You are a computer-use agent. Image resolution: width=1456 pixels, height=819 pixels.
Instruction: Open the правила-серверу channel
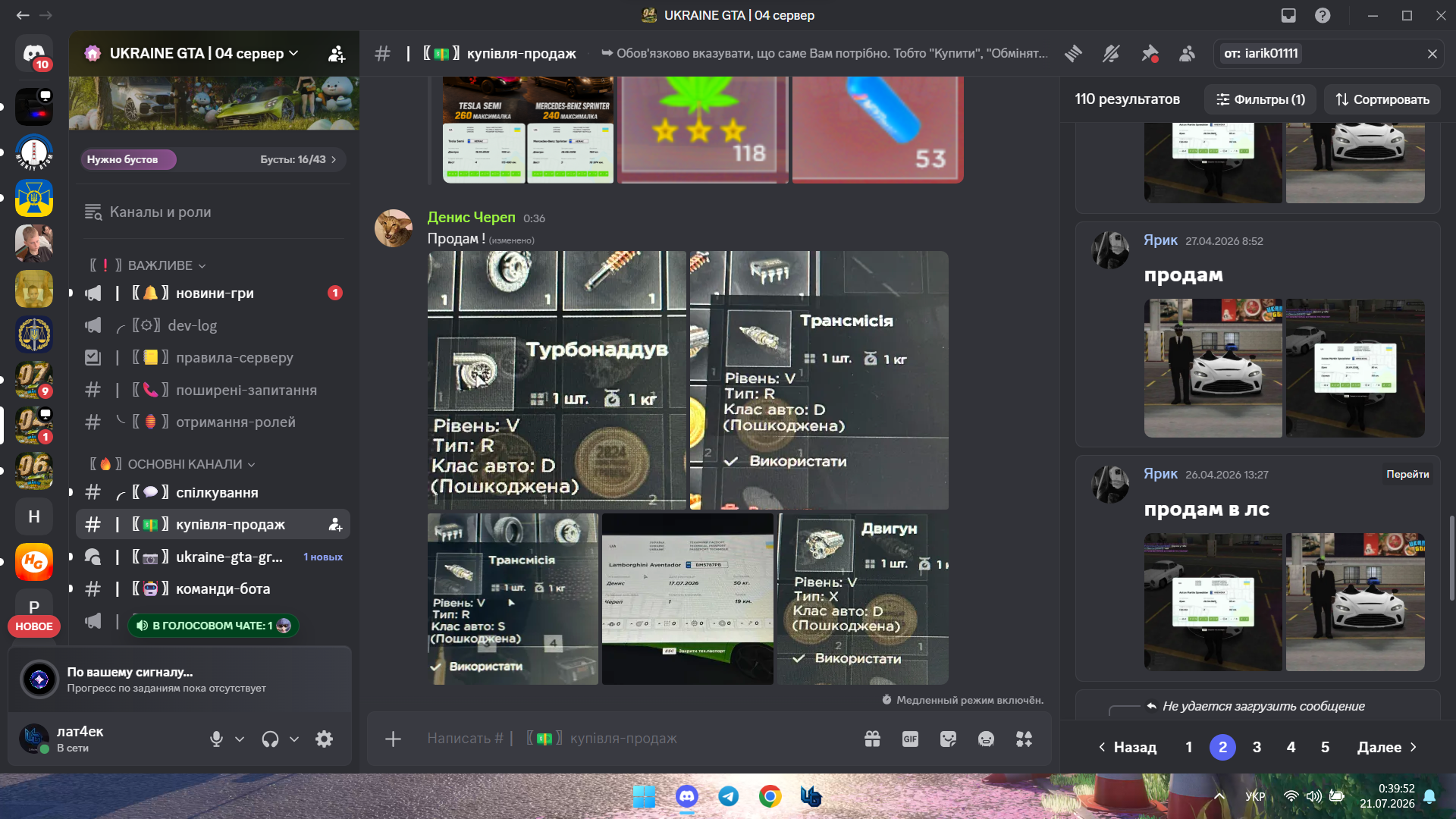(213, 358)
